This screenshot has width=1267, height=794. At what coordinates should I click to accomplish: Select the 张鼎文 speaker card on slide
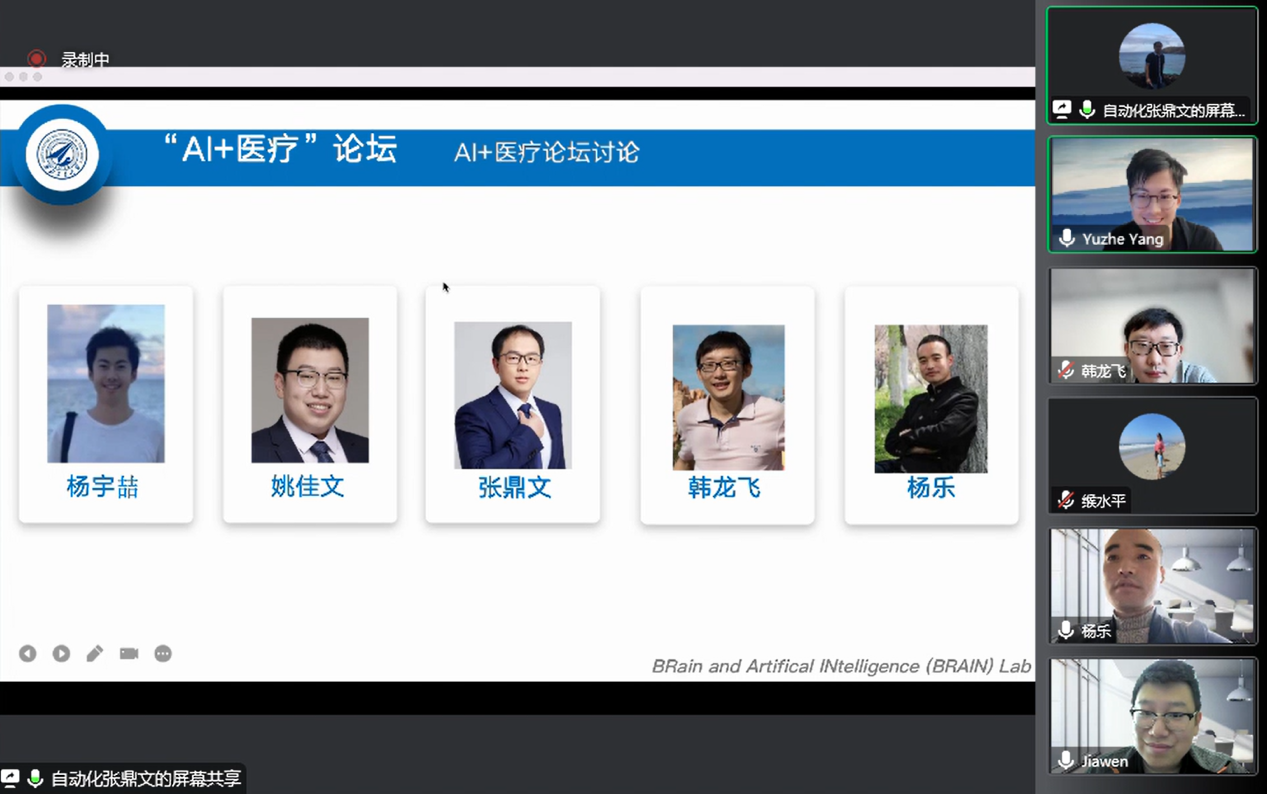(512, 404)
